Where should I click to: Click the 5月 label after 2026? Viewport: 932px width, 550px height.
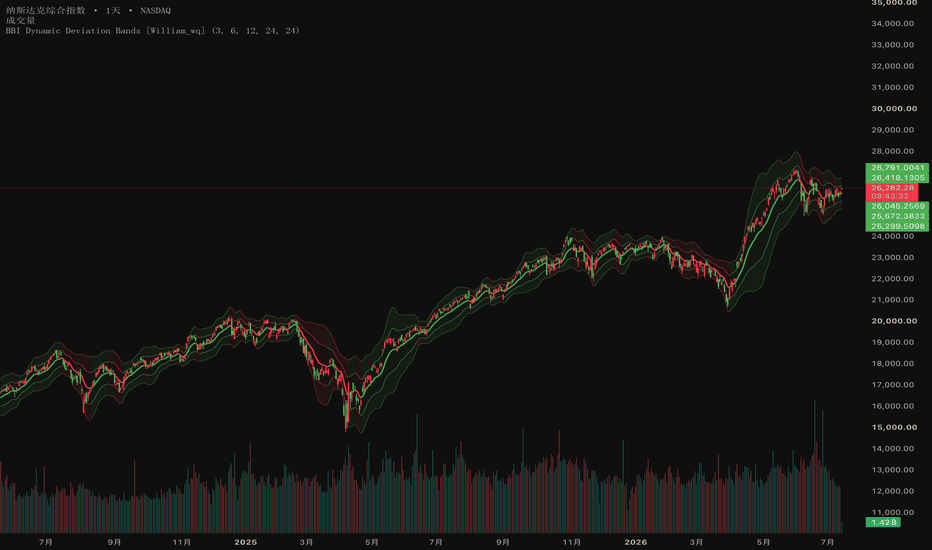click(x=763, y=542)
